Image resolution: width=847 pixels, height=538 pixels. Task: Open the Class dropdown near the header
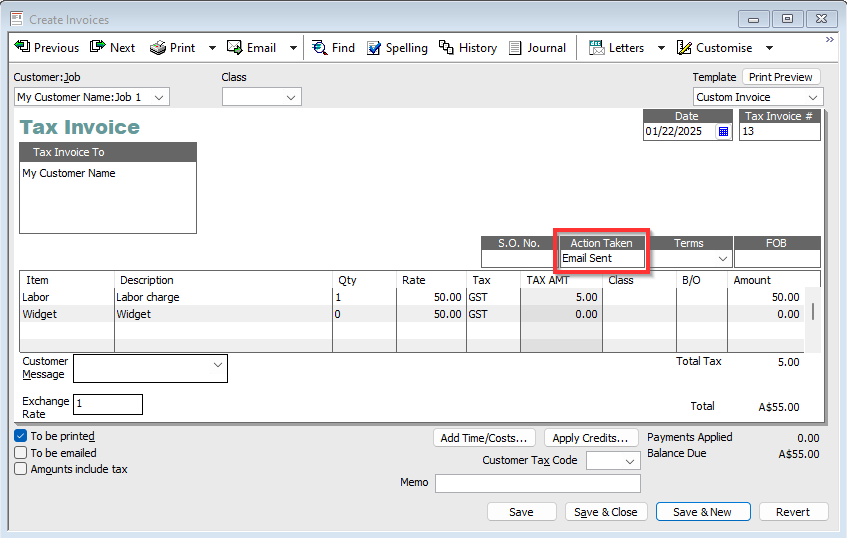click(291, 97)
